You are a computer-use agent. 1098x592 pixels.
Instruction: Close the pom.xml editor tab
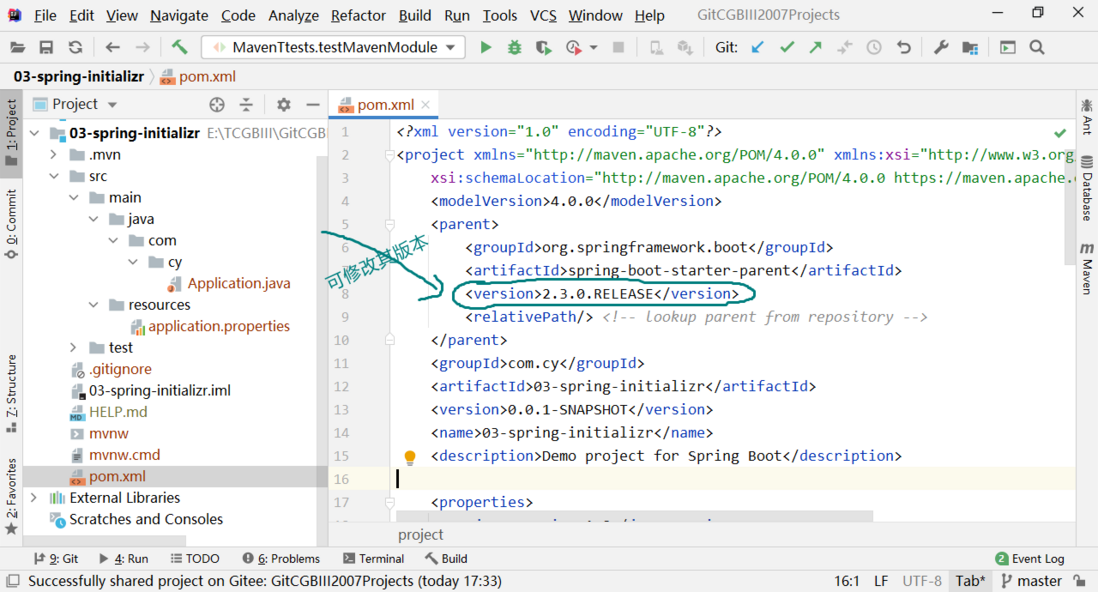[x=426, y=104]
